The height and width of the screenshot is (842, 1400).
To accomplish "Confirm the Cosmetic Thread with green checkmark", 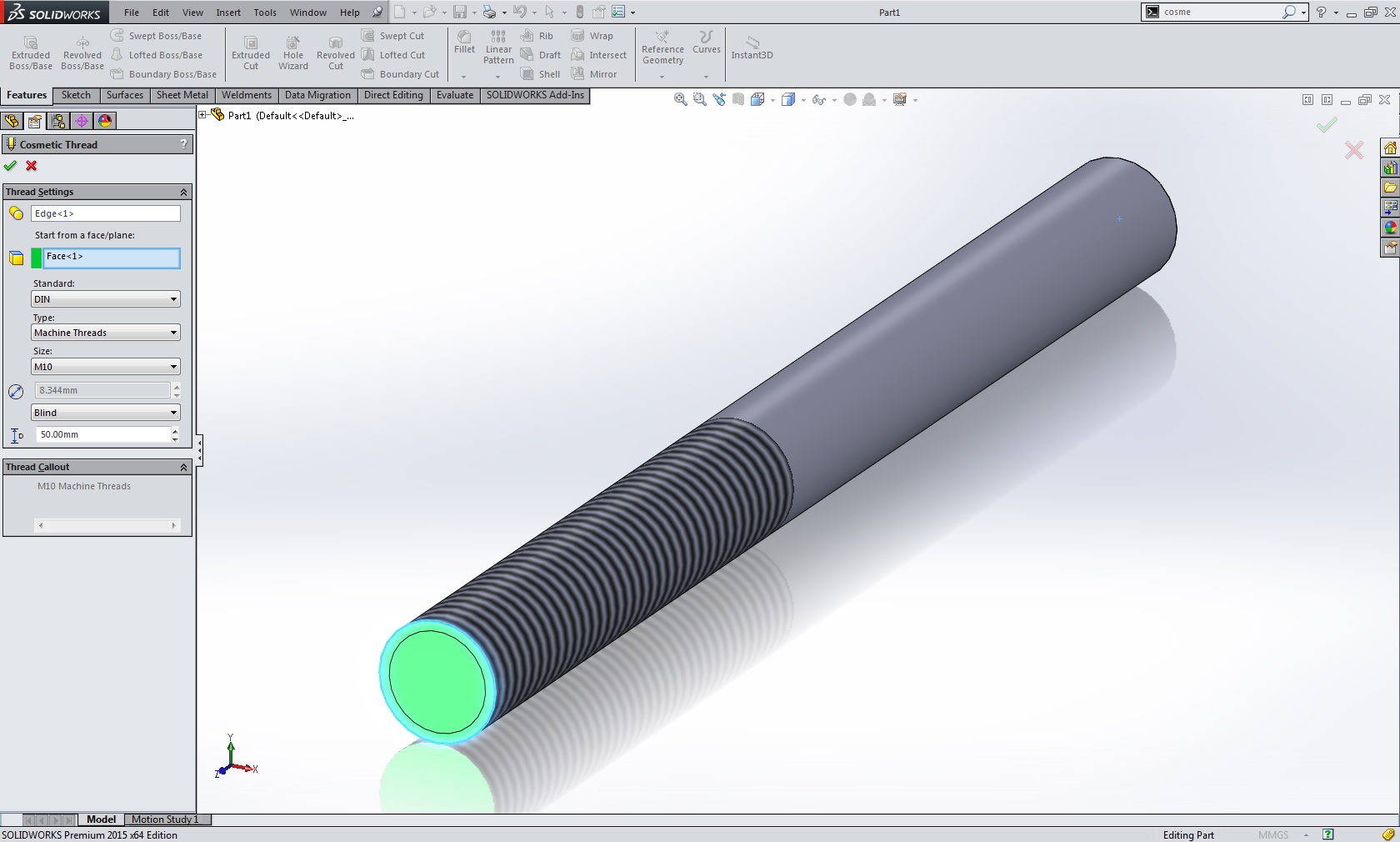I will point(10,166).
